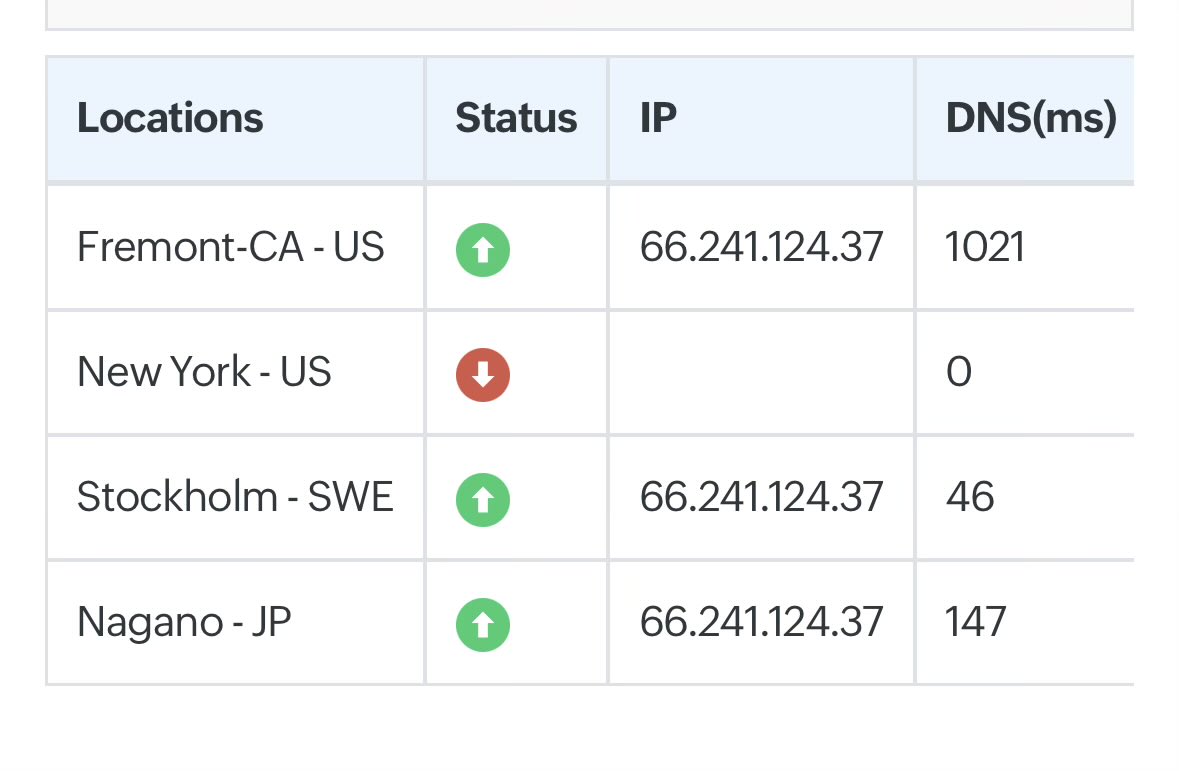Select Fremont-CA - US location cell
This screenshot has width=1179, height=771.
click(x=231, y=247)
